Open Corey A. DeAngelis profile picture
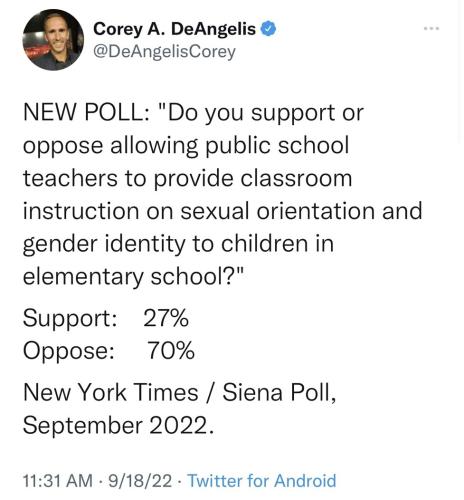The width and height of the screenshot is (464, 500). point(53,40)
